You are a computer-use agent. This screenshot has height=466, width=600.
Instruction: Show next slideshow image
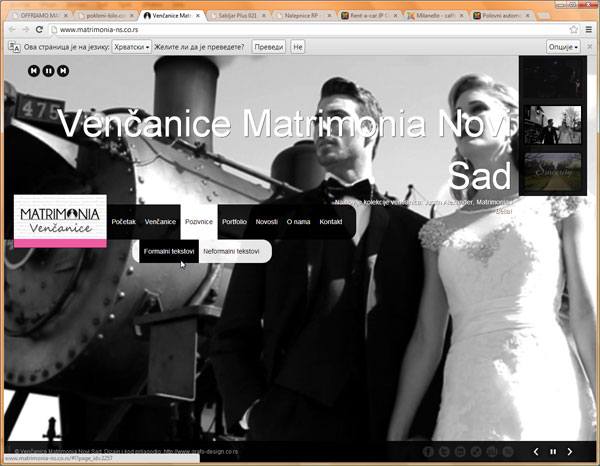coord(570,452)
